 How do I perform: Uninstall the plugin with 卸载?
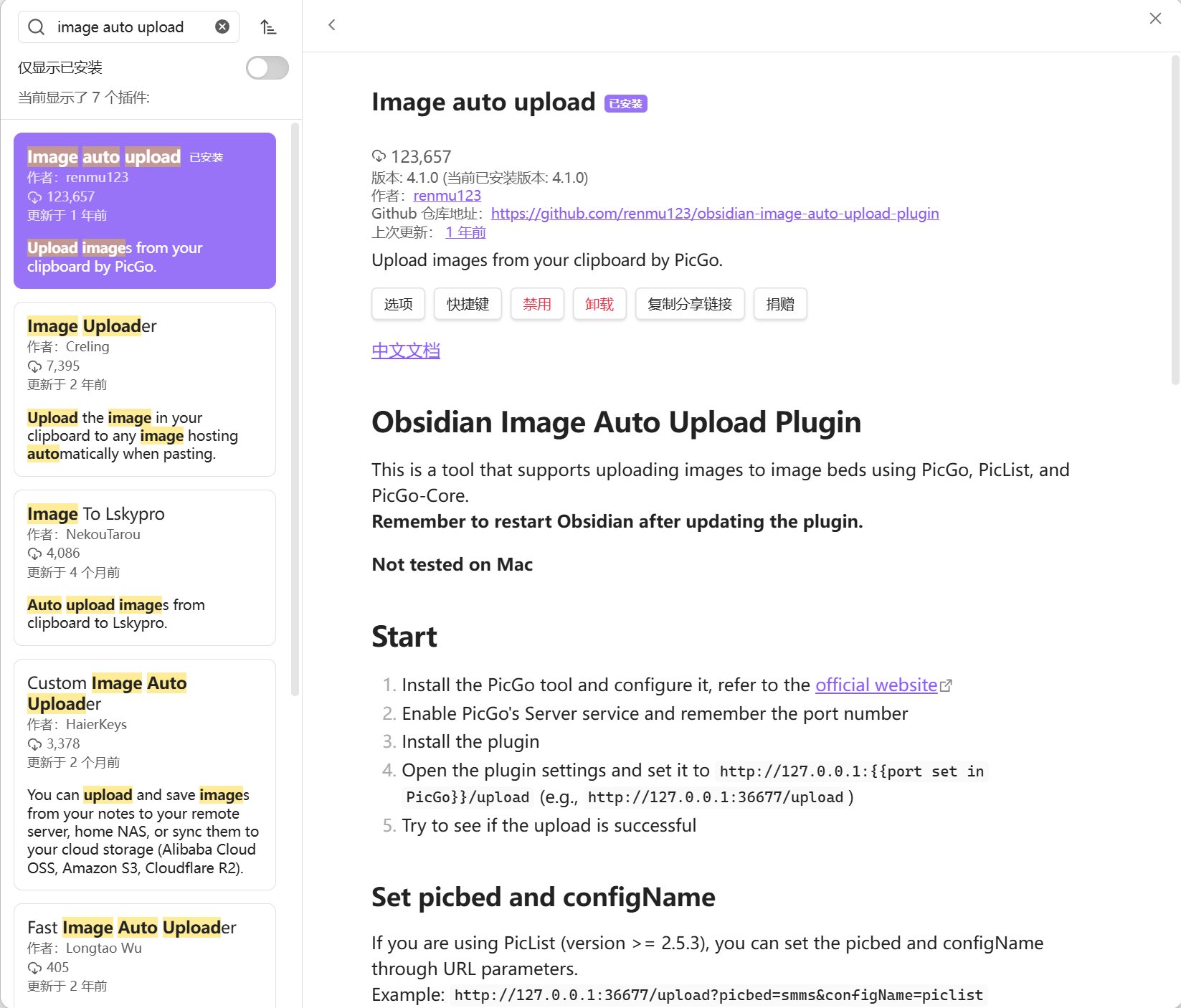coord(599,304)
